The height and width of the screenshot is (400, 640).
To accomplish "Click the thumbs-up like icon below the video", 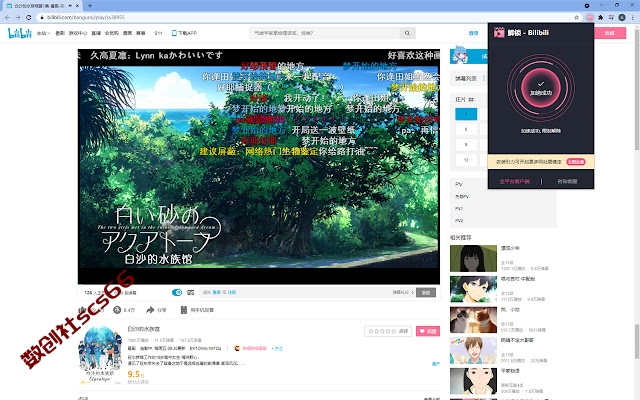I will click(82, 310).
